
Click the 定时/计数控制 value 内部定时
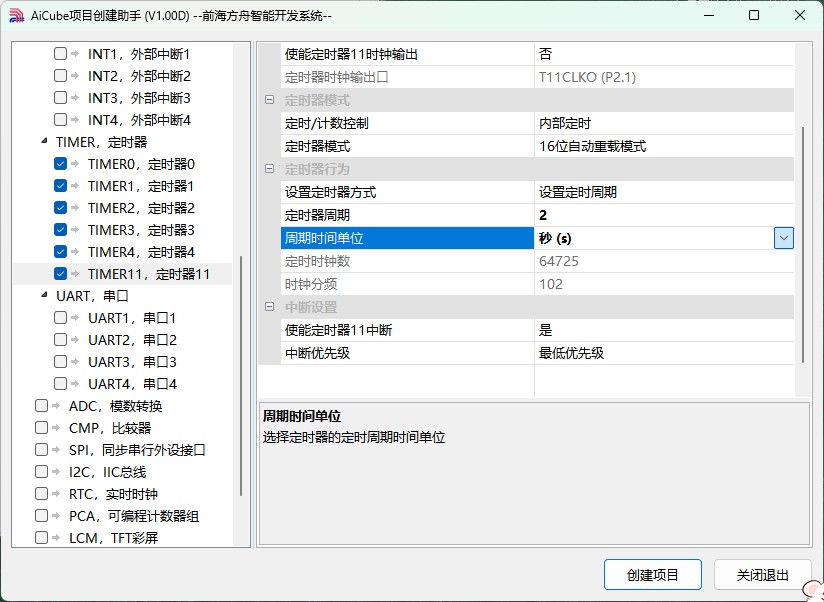(x=664, y=123)
